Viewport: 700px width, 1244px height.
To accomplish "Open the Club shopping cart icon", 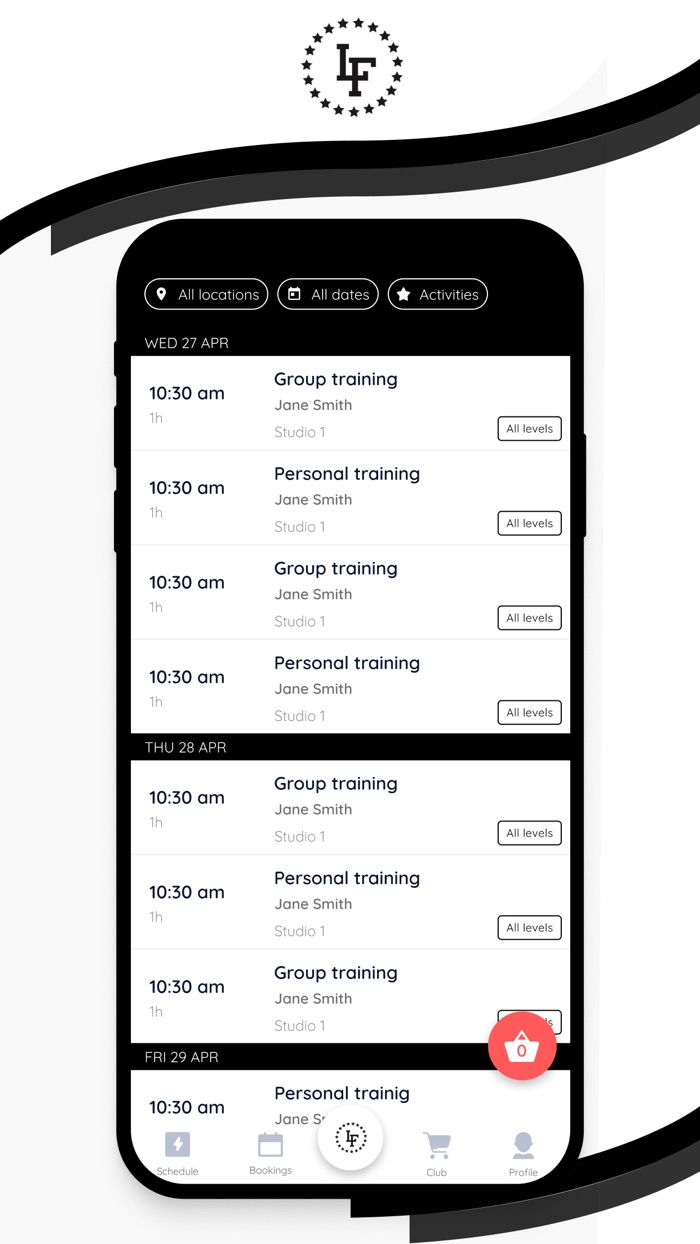I will (x=436, y=1145).
